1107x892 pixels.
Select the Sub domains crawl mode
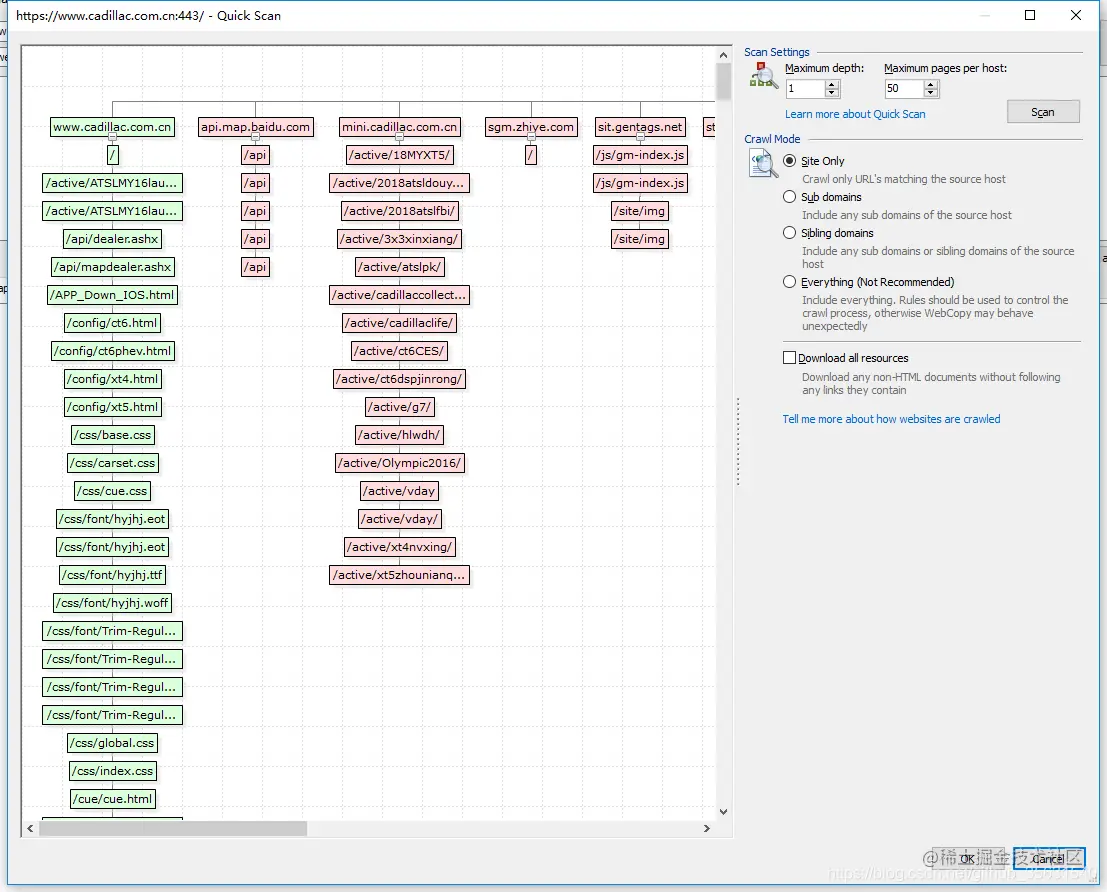[x=789, y=196]
